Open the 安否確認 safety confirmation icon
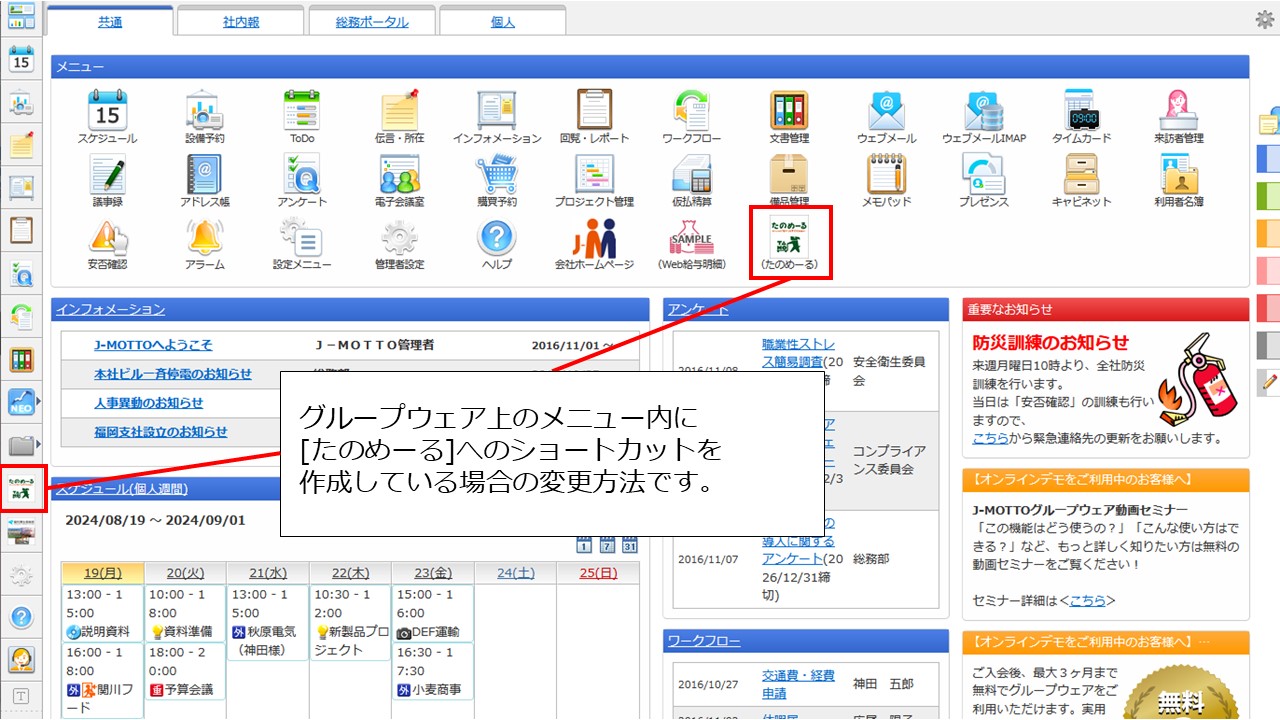This screenshot has width=1280, height=720. [x=107, y=240]
